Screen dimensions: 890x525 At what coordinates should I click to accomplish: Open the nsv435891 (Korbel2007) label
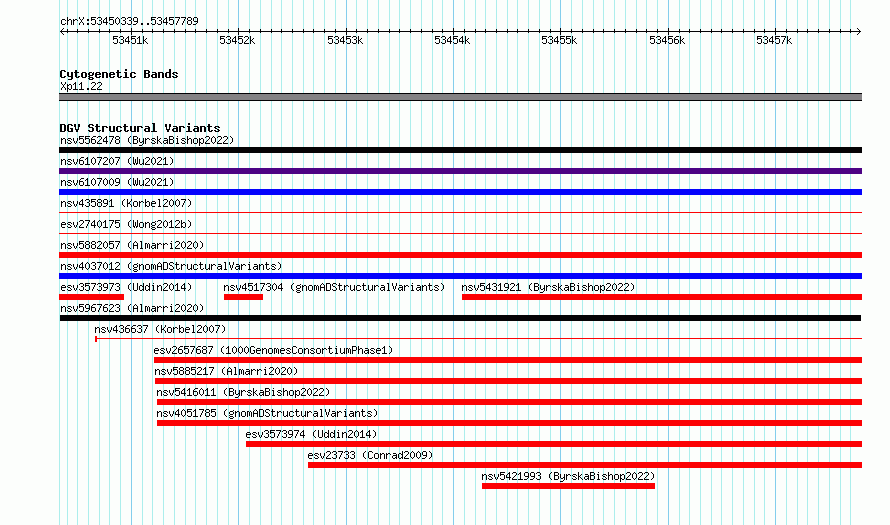tap(126, 203)
